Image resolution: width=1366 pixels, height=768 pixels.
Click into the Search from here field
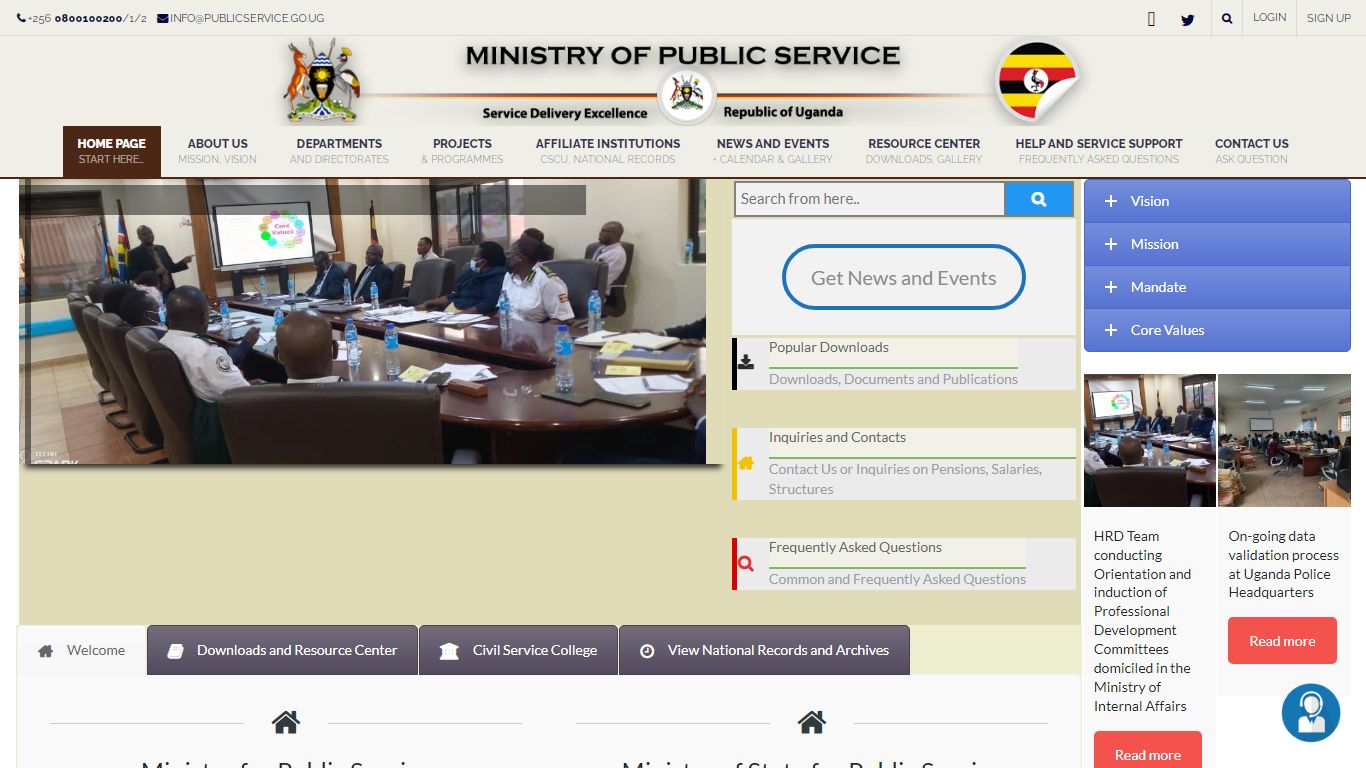pos(870,199)
